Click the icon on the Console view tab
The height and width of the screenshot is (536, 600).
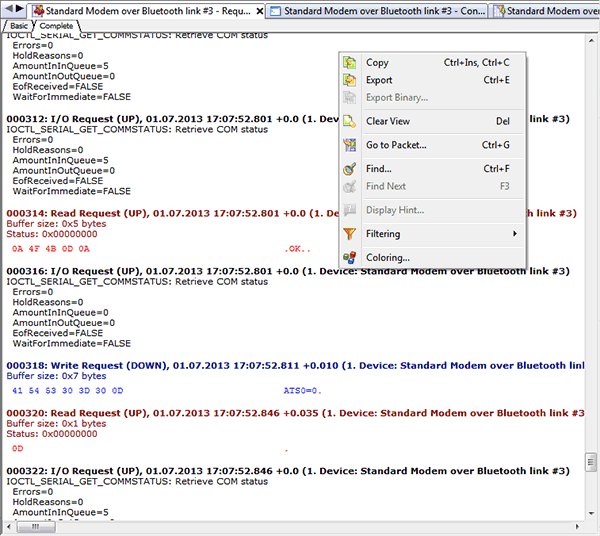pos(275,11)
